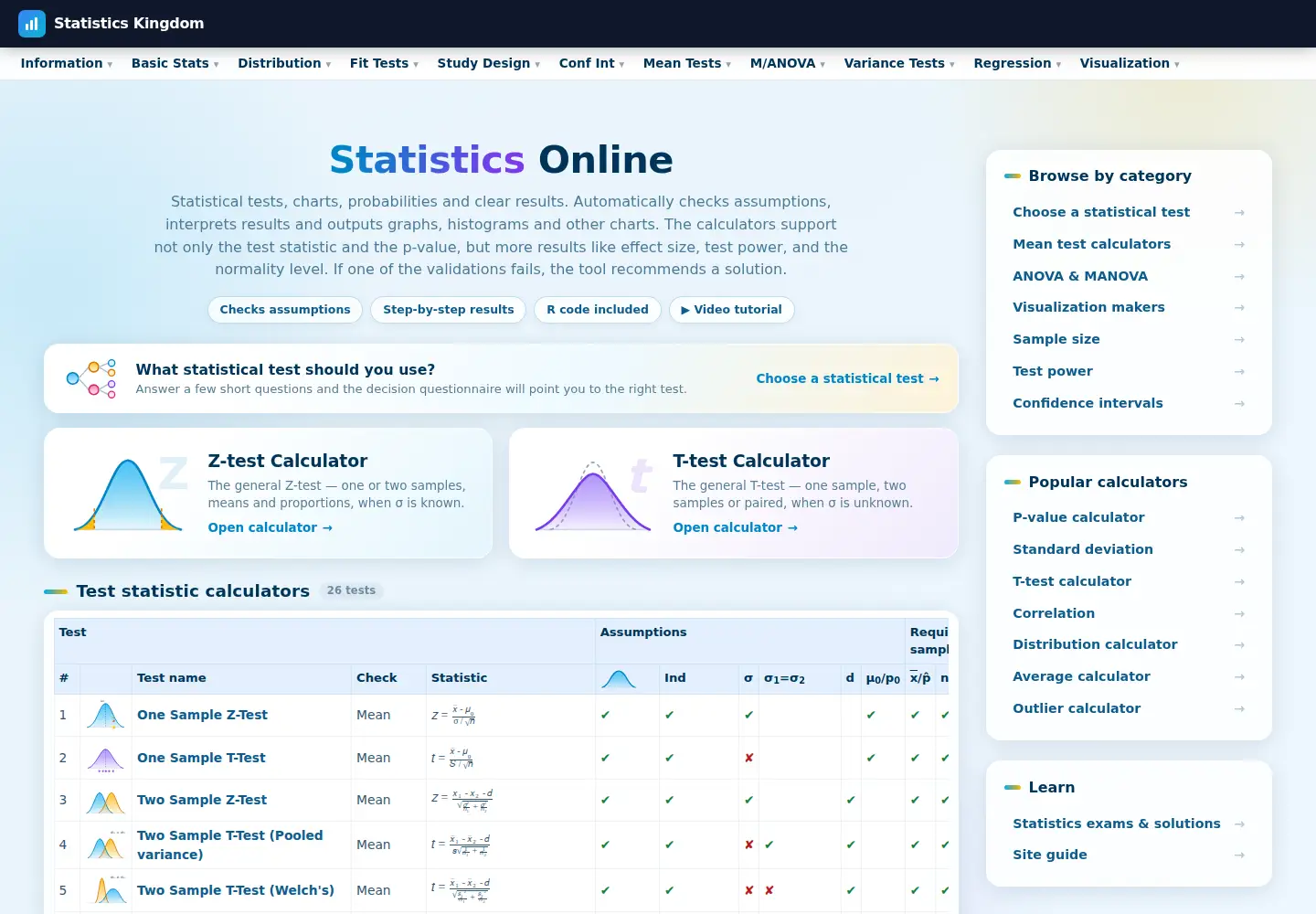The height and width of the screenshot is (914, 1316).
Task: Open the Mean Tests menu
Action: coord(687,63)
